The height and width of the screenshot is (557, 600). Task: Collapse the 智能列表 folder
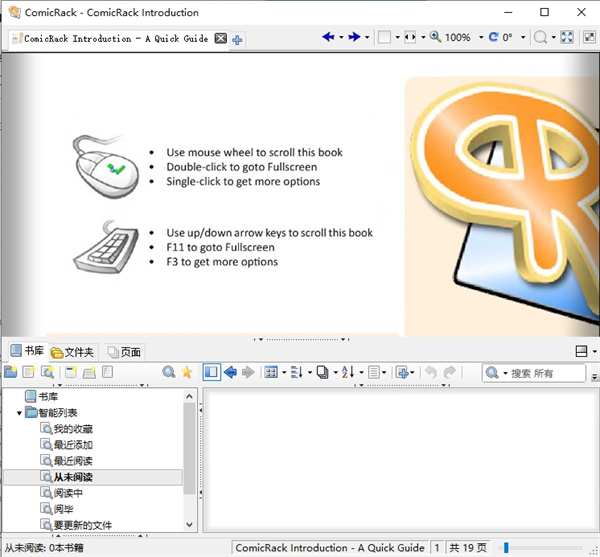[x=19, y=413]
